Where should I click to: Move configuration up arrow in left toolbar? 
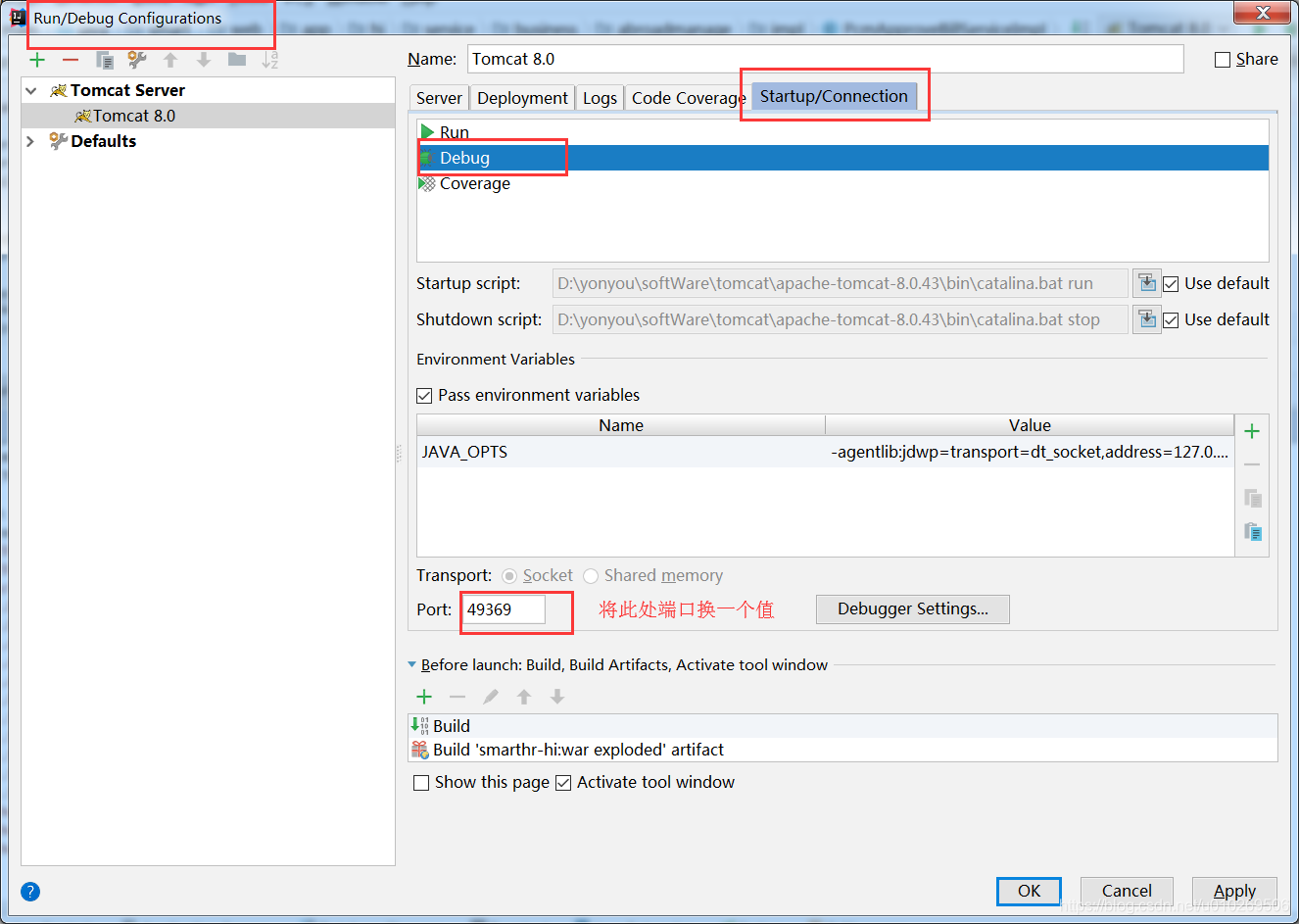[x=170, y=60]
